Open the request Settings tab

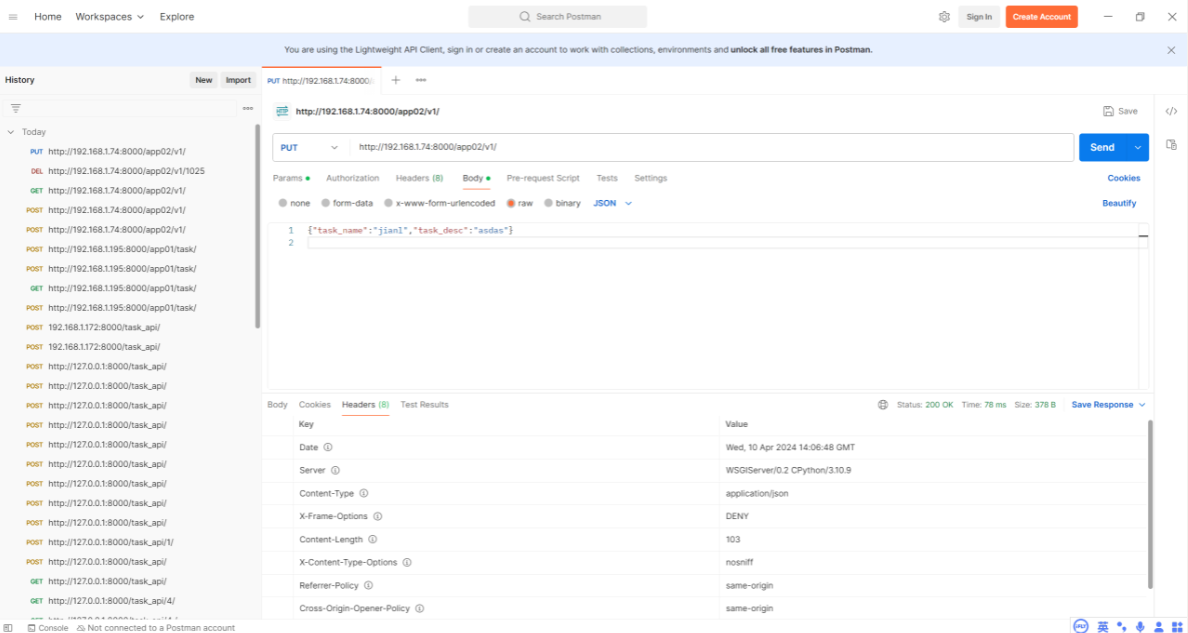point(651,178)
